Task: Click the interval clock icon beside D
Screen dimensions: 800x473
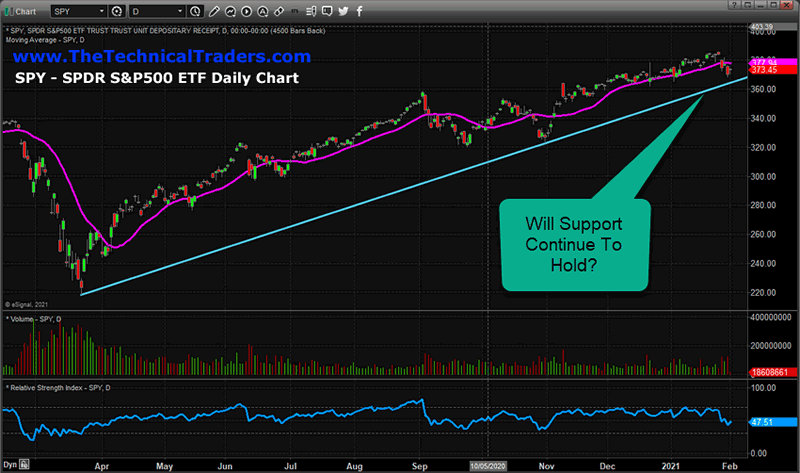Action: pos(195,11)
